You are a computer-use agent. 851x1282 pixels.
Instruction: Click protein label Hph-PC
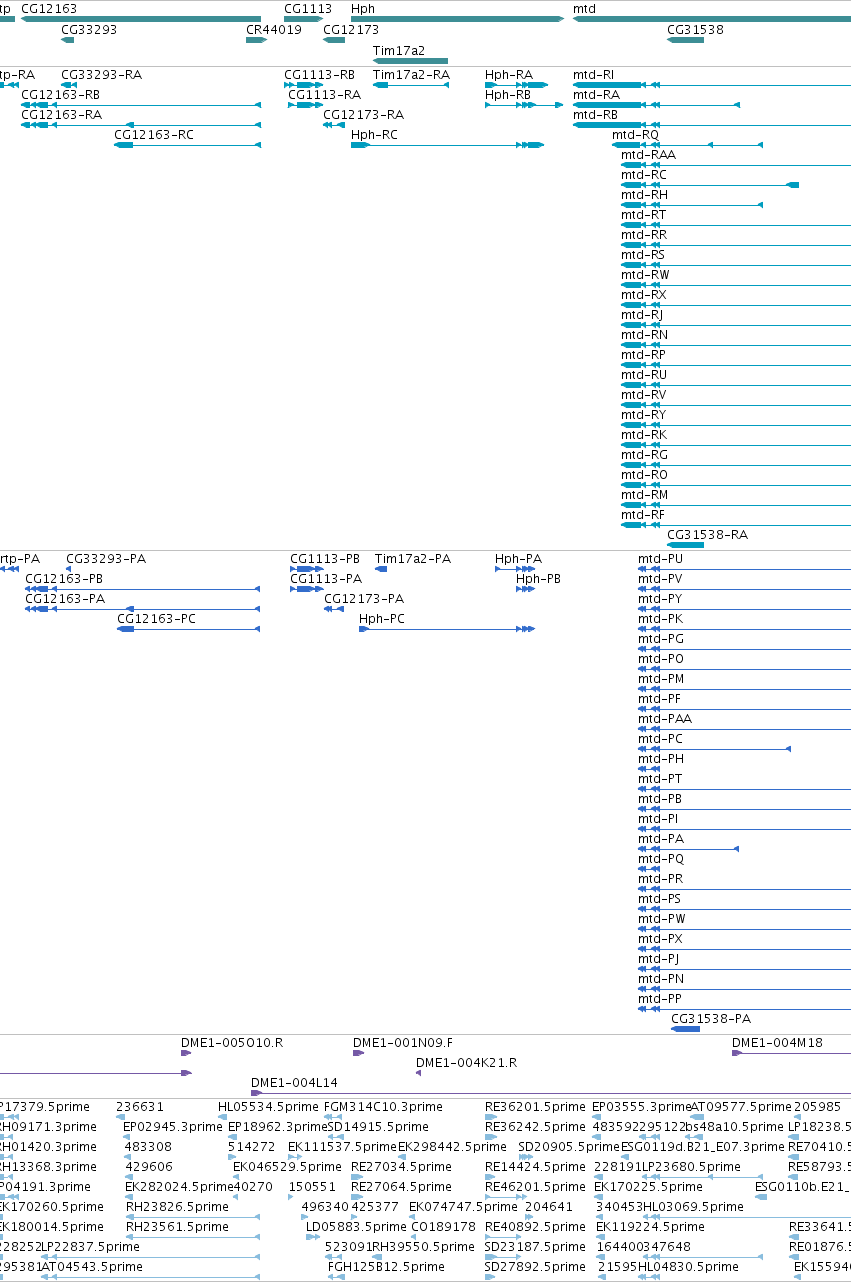coord(382,619)
